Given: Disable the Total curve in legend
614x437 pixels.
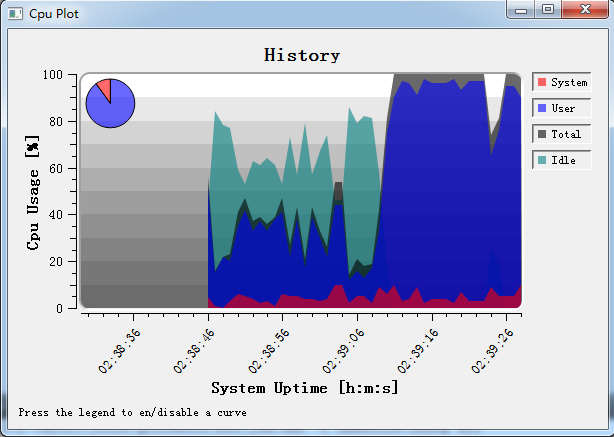Looking at the screenshot, I should 562,134.
